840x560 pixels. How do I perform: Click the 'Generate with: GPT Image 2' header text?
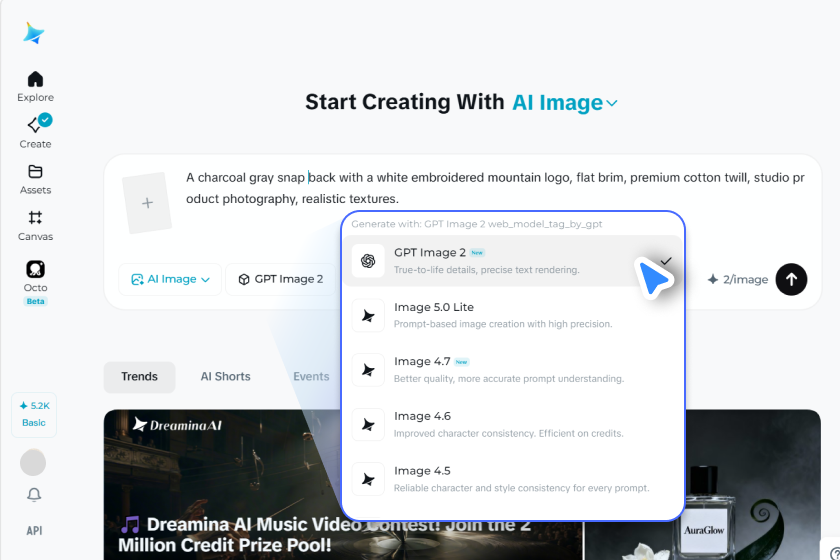click(x=477, y=224)
